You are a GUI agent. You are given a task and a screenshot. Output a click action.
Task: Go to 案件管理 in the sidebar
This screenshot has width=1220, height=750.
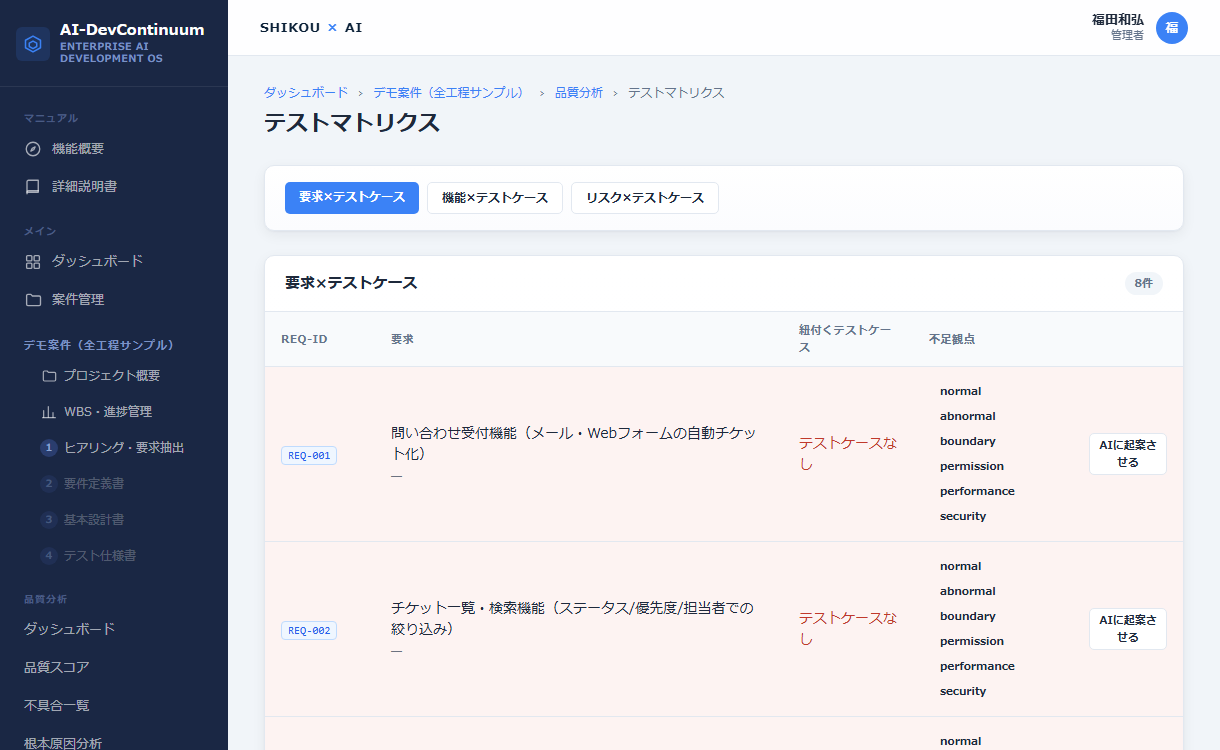tap(114, 300)
